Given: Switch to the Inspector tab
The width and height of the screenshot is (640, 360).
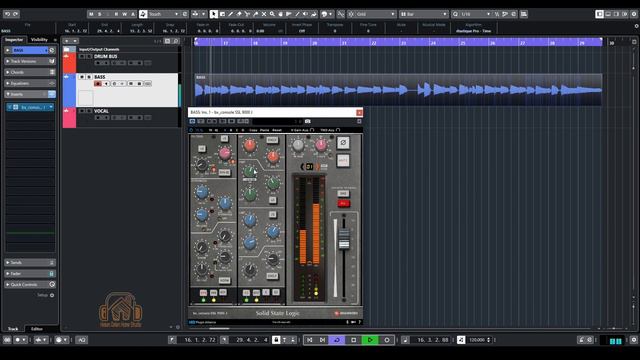Looking at the screenshot, I should (x=14, y=40).
